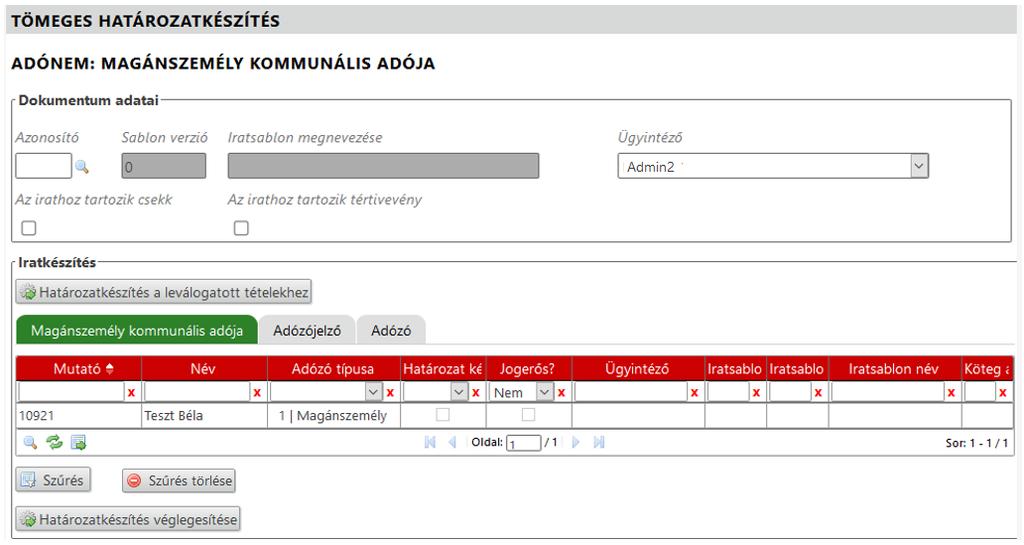
Task: Clear the Mutató filter with red X
Action: coord(131,393)
